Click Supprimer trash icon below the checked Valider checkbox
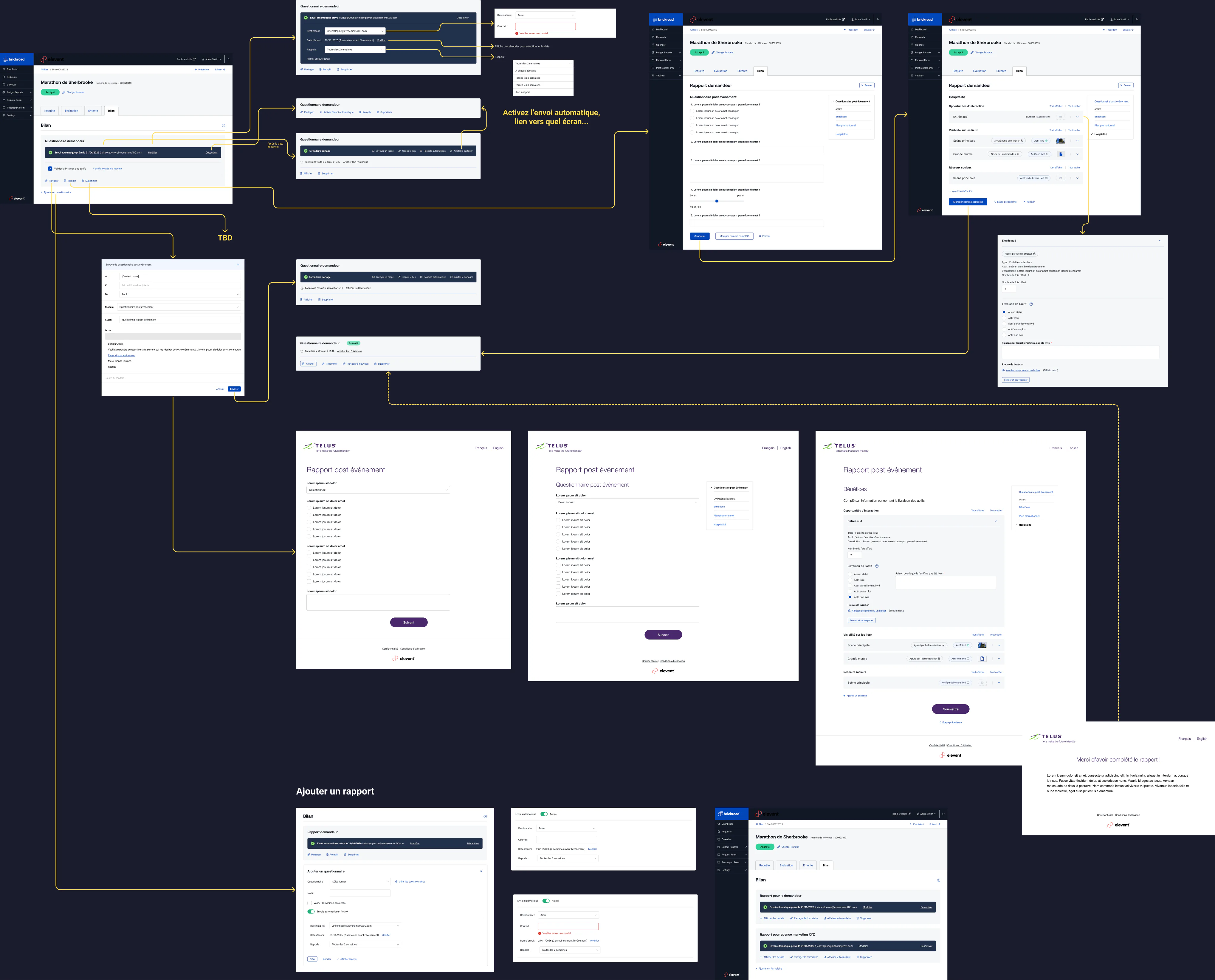 click(83, 181)
